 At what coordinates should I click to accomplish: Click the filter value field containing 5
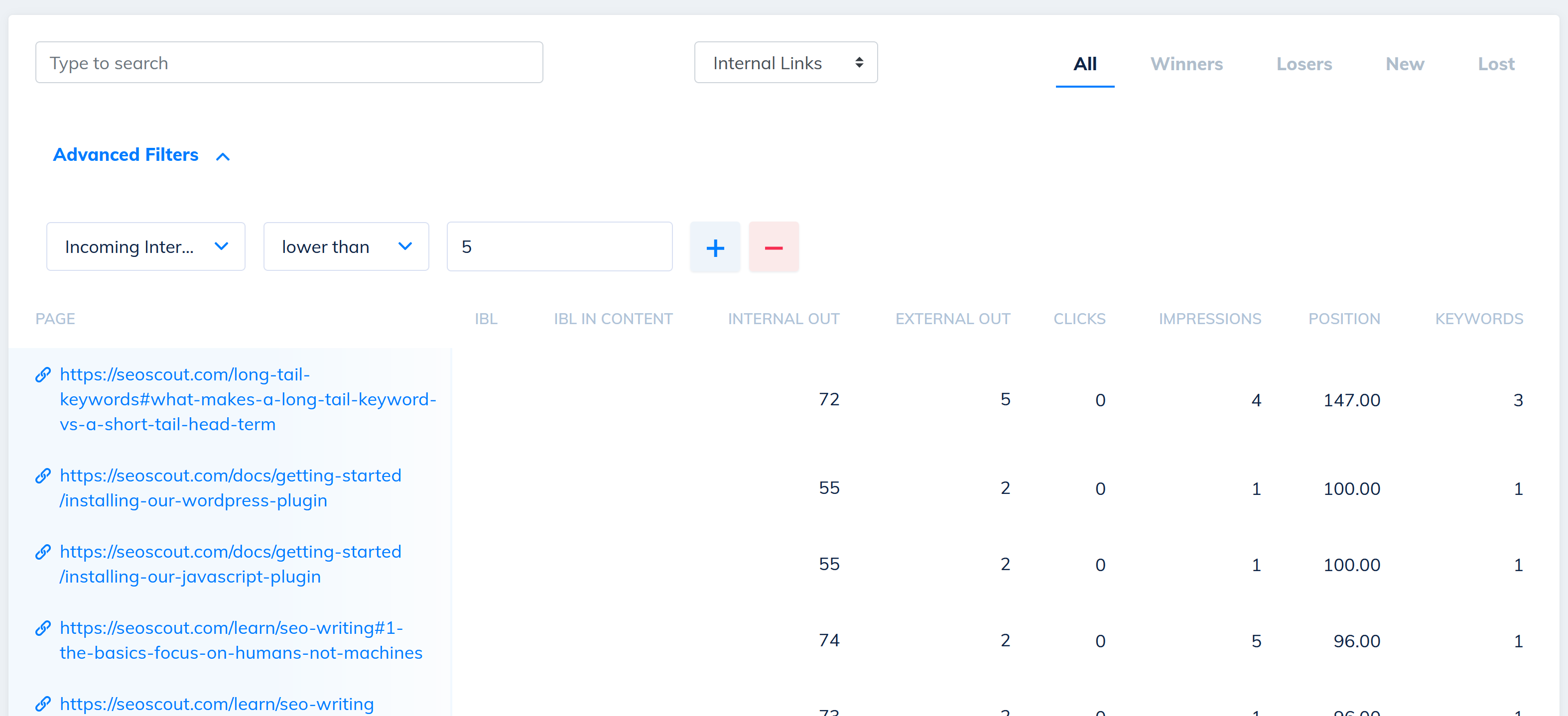tap(559, 247)
